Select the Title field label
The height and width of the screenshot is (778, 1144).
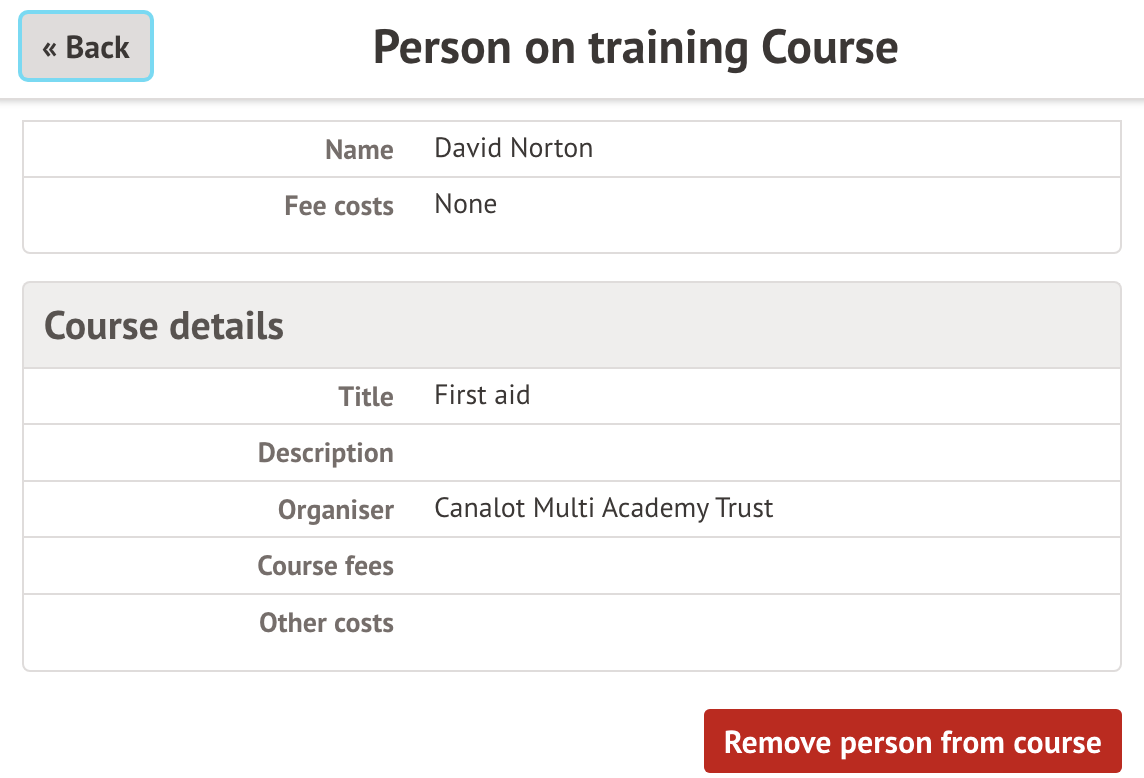pyautogui.click(x=366, y=397)
